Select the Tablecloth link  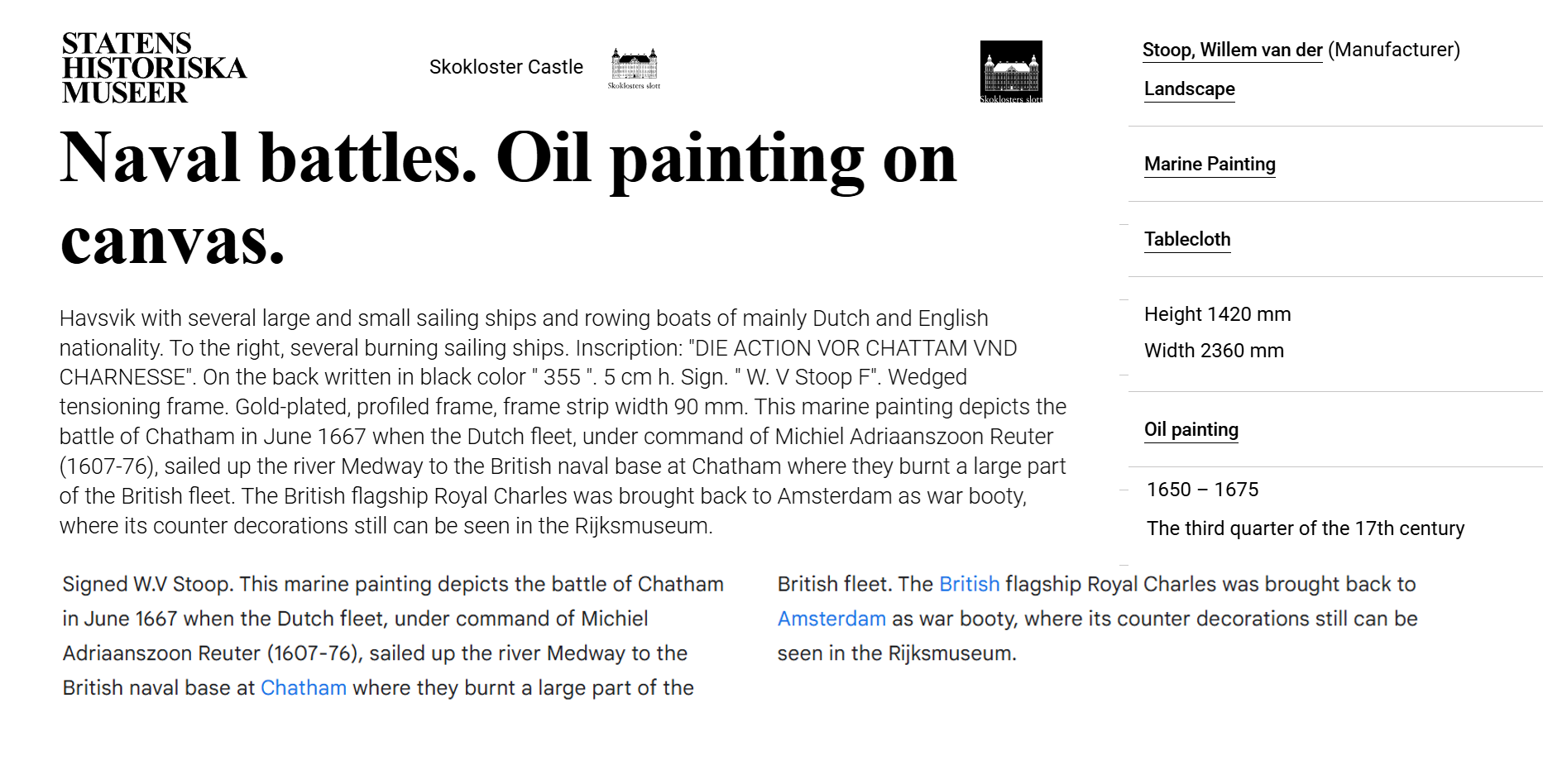tap(1187, 240)
